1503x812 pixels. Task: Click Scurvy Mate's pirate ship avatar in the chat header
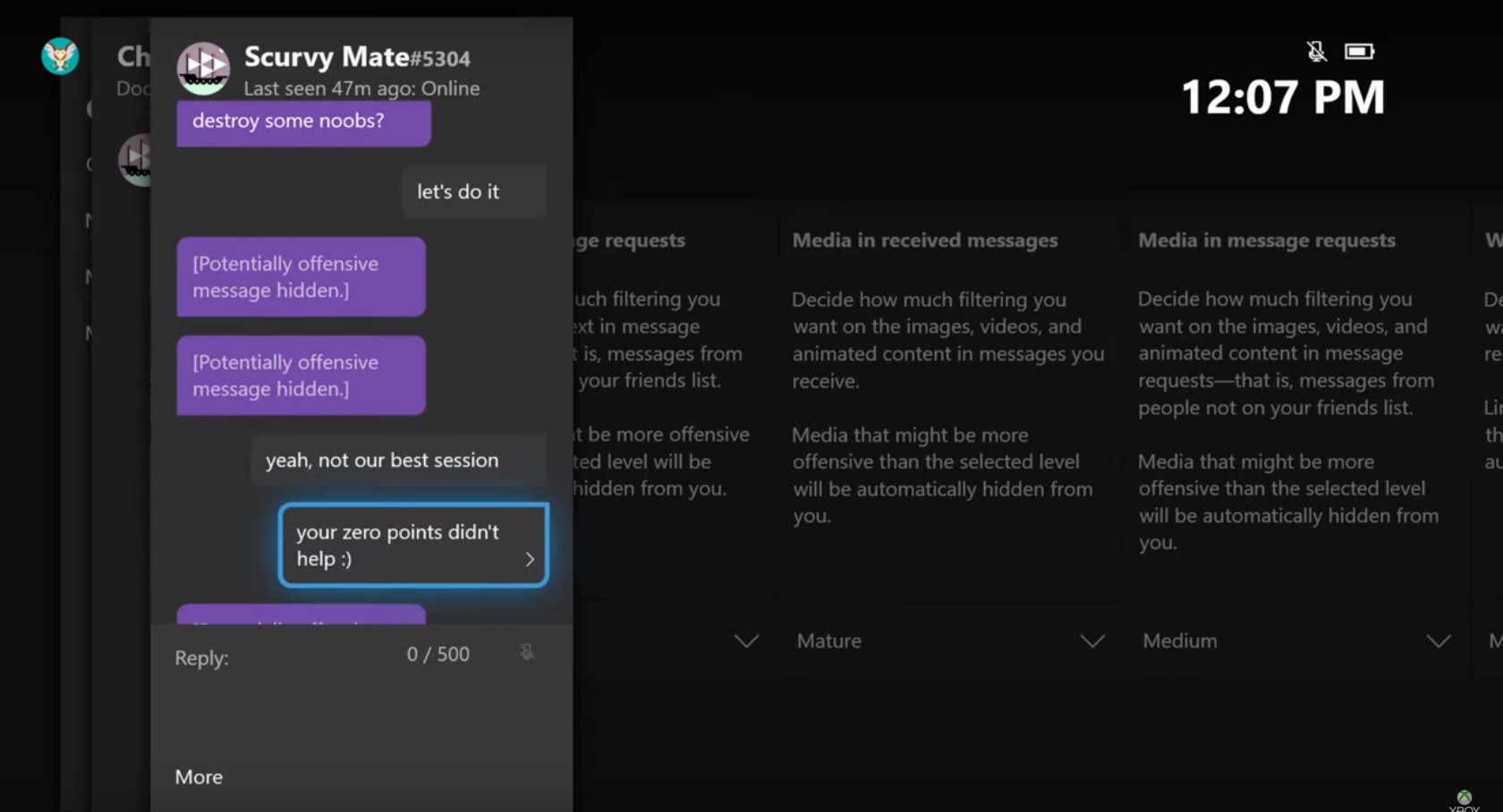[203, 67]
